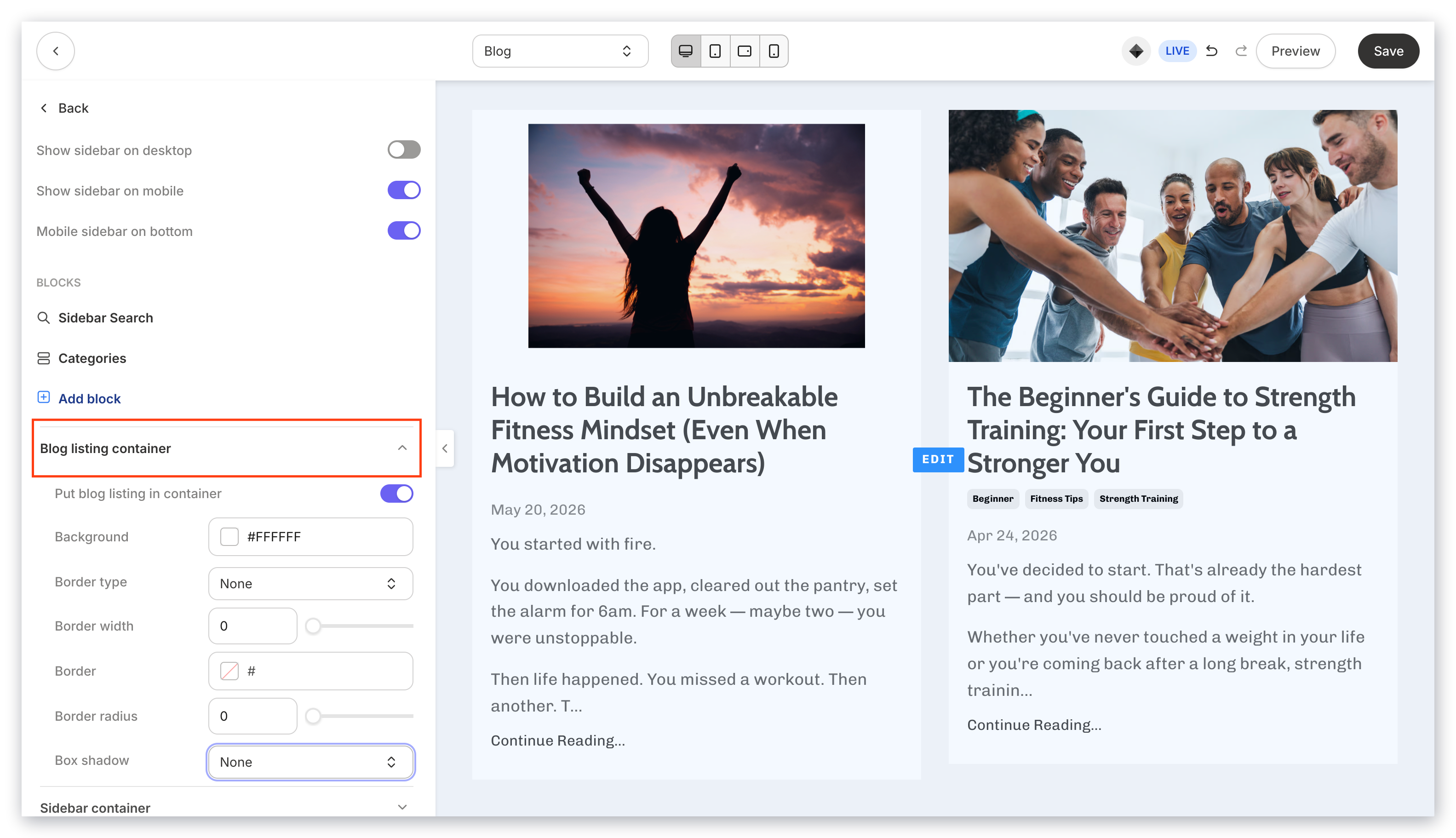Click the May 20, 2026 date text
The height and width of the screenshot is (838, 1456).
tap(538, 509)
